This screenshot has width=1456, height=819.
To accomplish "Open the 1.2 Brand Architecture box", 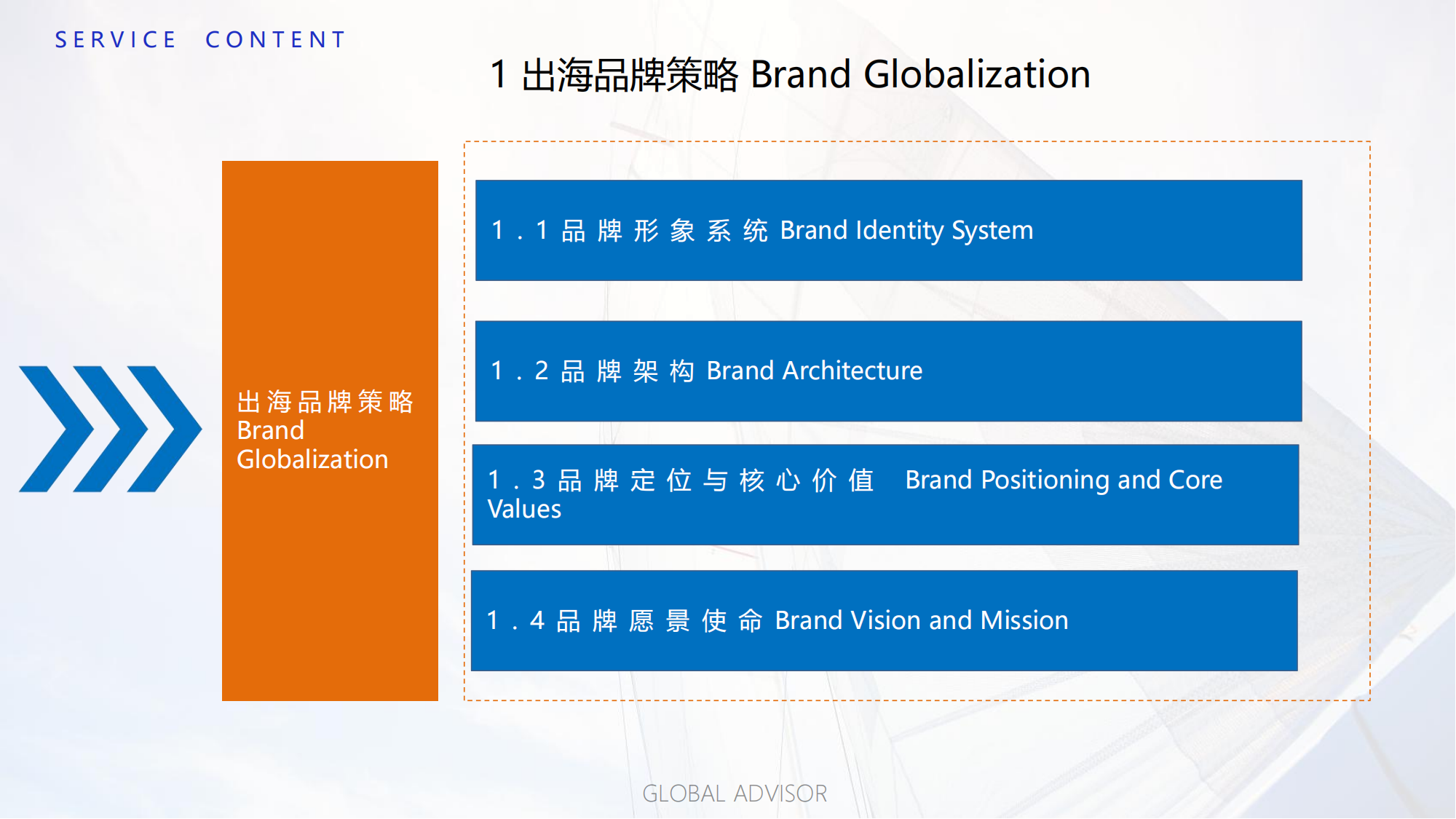I will tap(889, 371).
